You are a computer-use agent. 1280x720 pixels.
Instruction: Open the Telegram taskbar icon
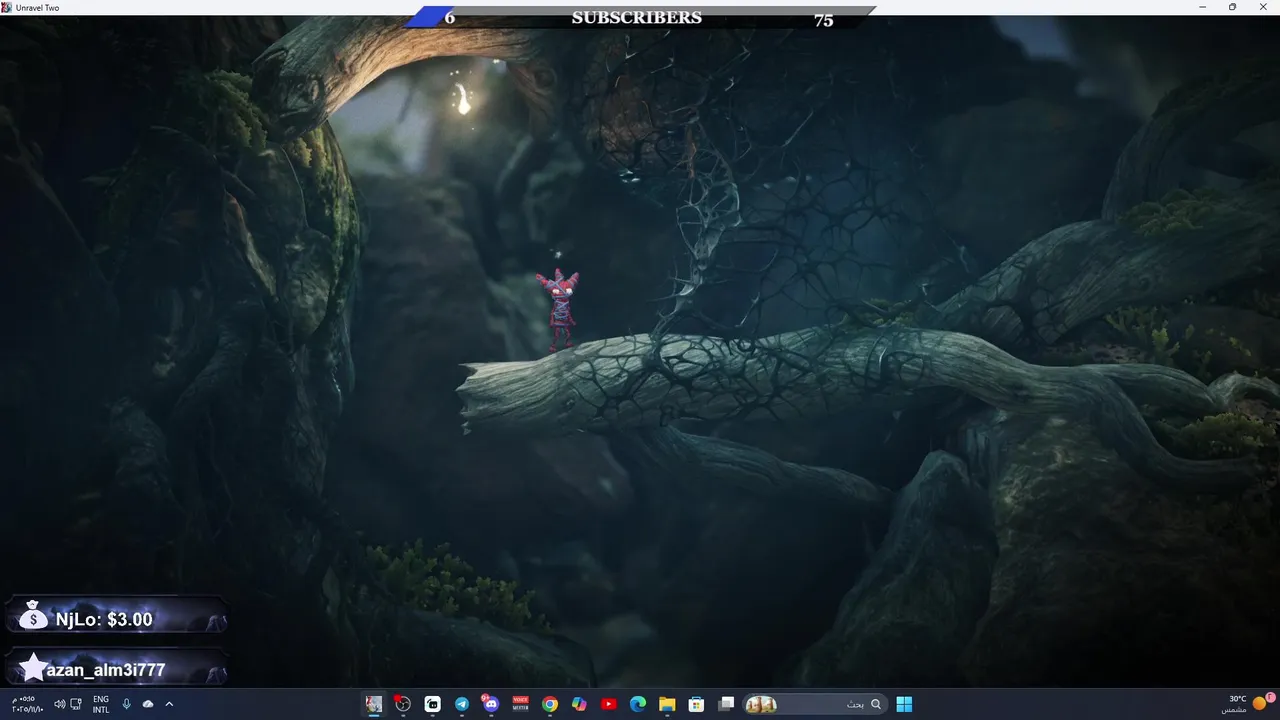(462, 704)
